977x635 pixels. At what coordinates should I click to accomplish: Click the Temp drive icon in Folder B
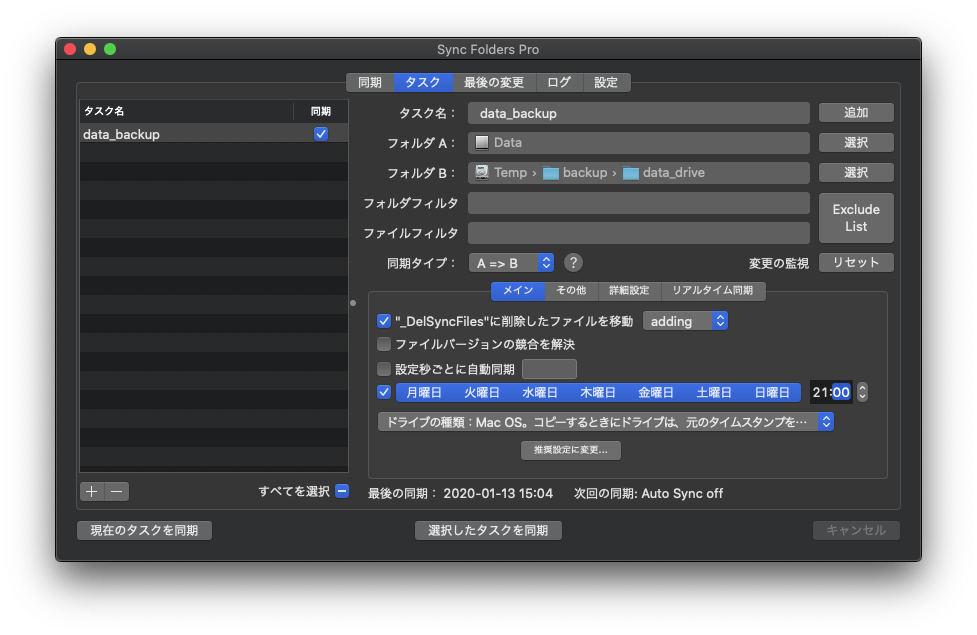click(x=482, y=173)
